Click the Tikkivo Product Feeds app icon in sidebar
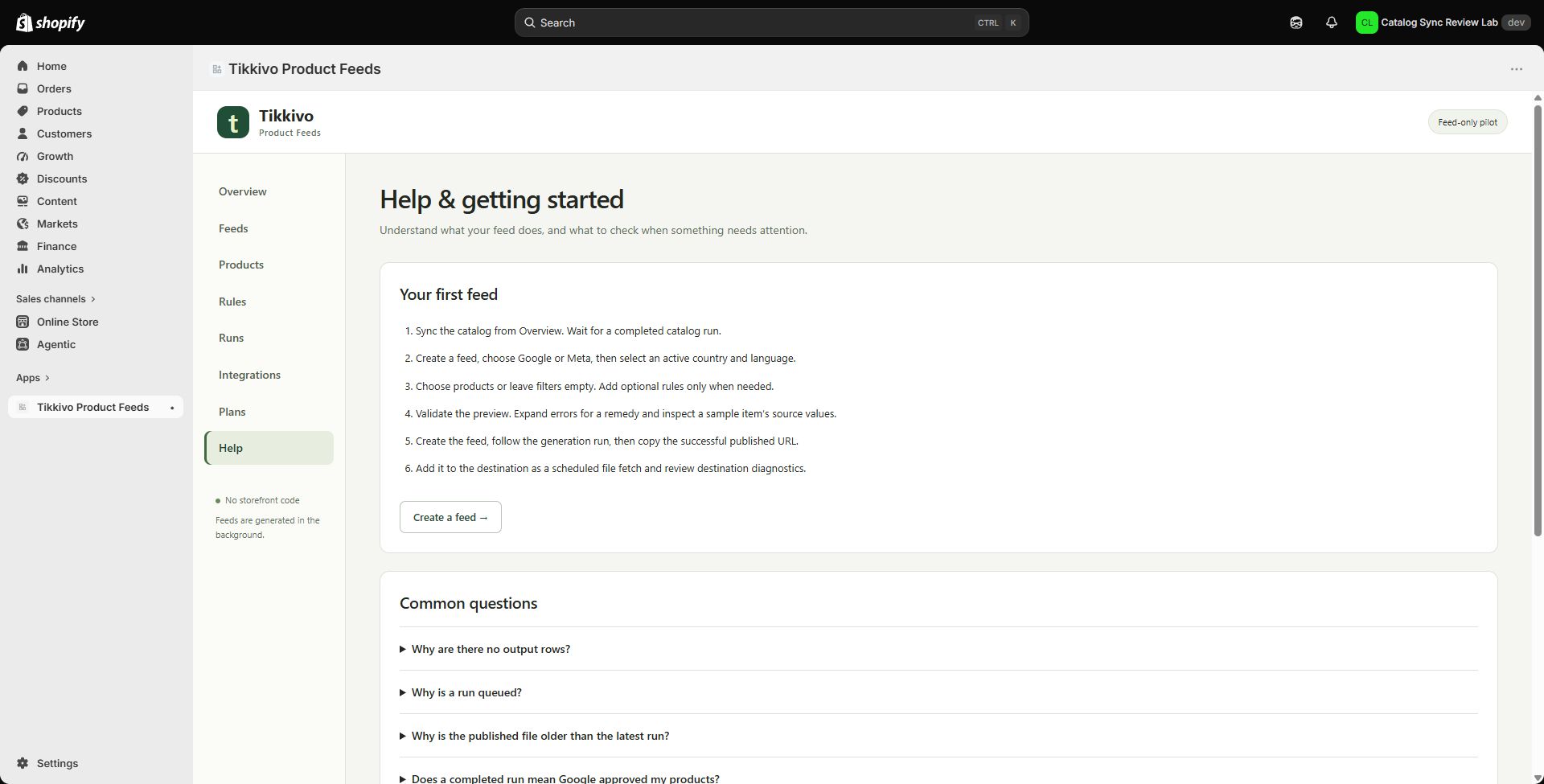Viewport: 1544px width, 784px height. click(23, 407)
